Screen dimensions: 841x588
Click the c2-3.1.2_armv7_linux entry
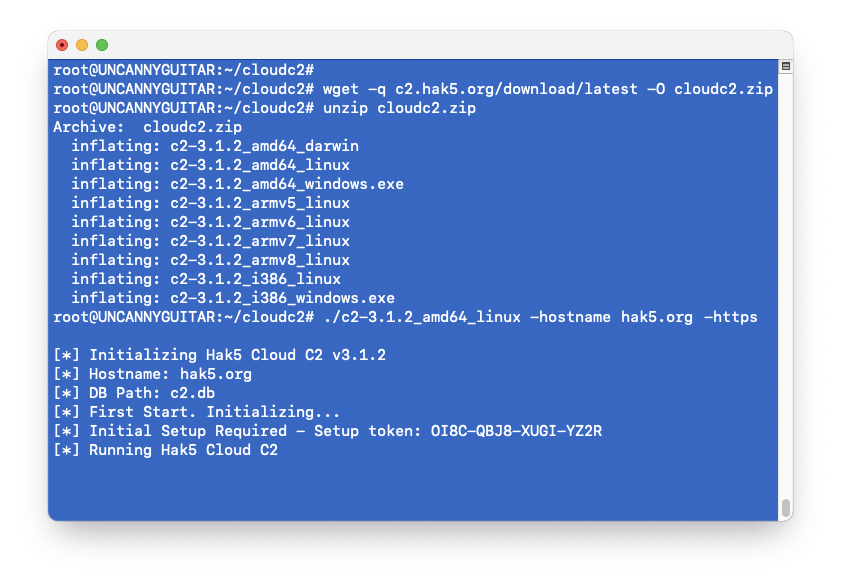[260, 241]
